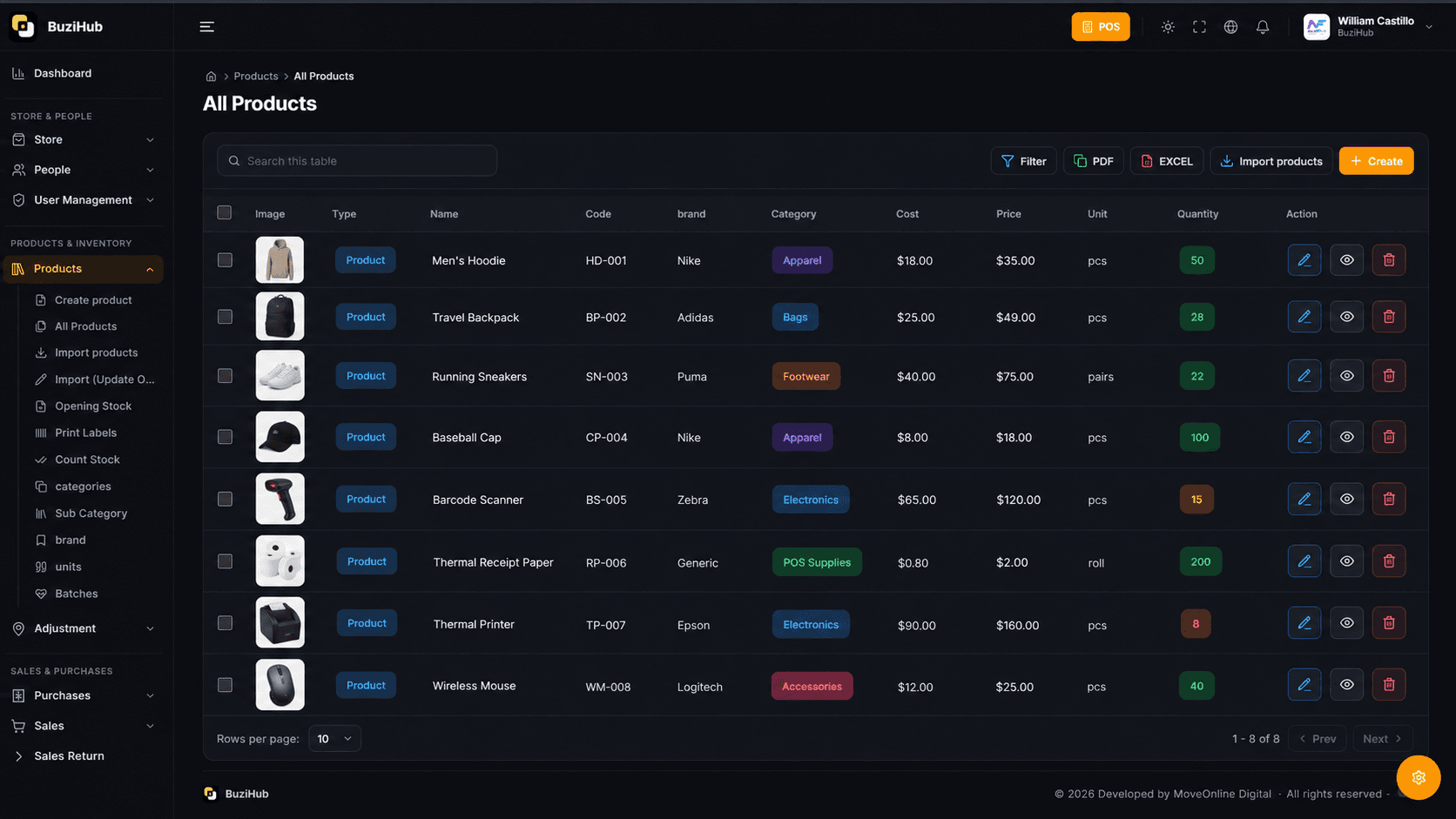This screenshot has width=1456, height=819.
Task: Click the red Accessories category badge
Action: pyautogui.click(x=812, y=687)
